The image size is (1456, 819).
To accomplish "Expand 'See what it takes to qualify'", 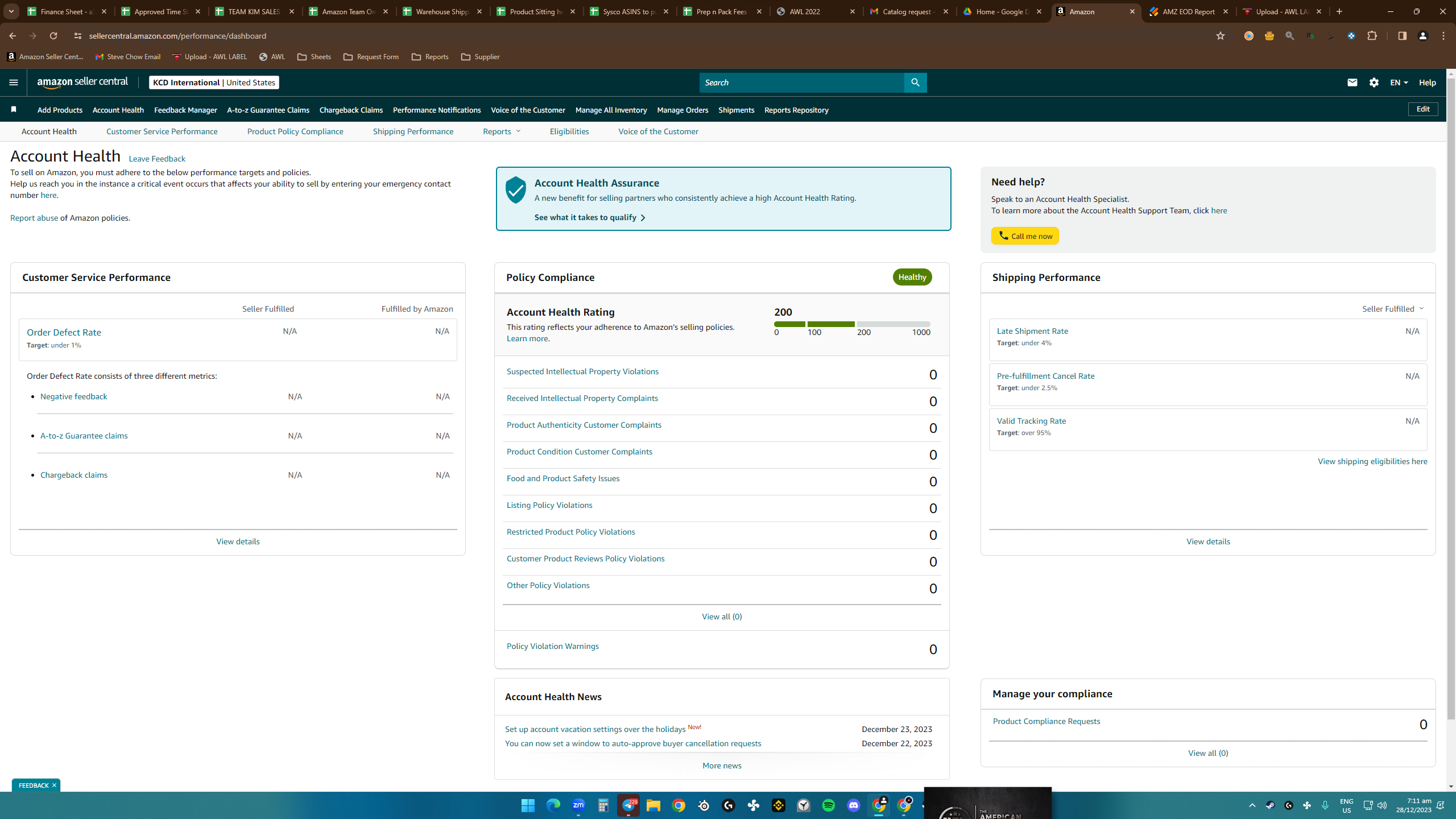I will 590,217.
